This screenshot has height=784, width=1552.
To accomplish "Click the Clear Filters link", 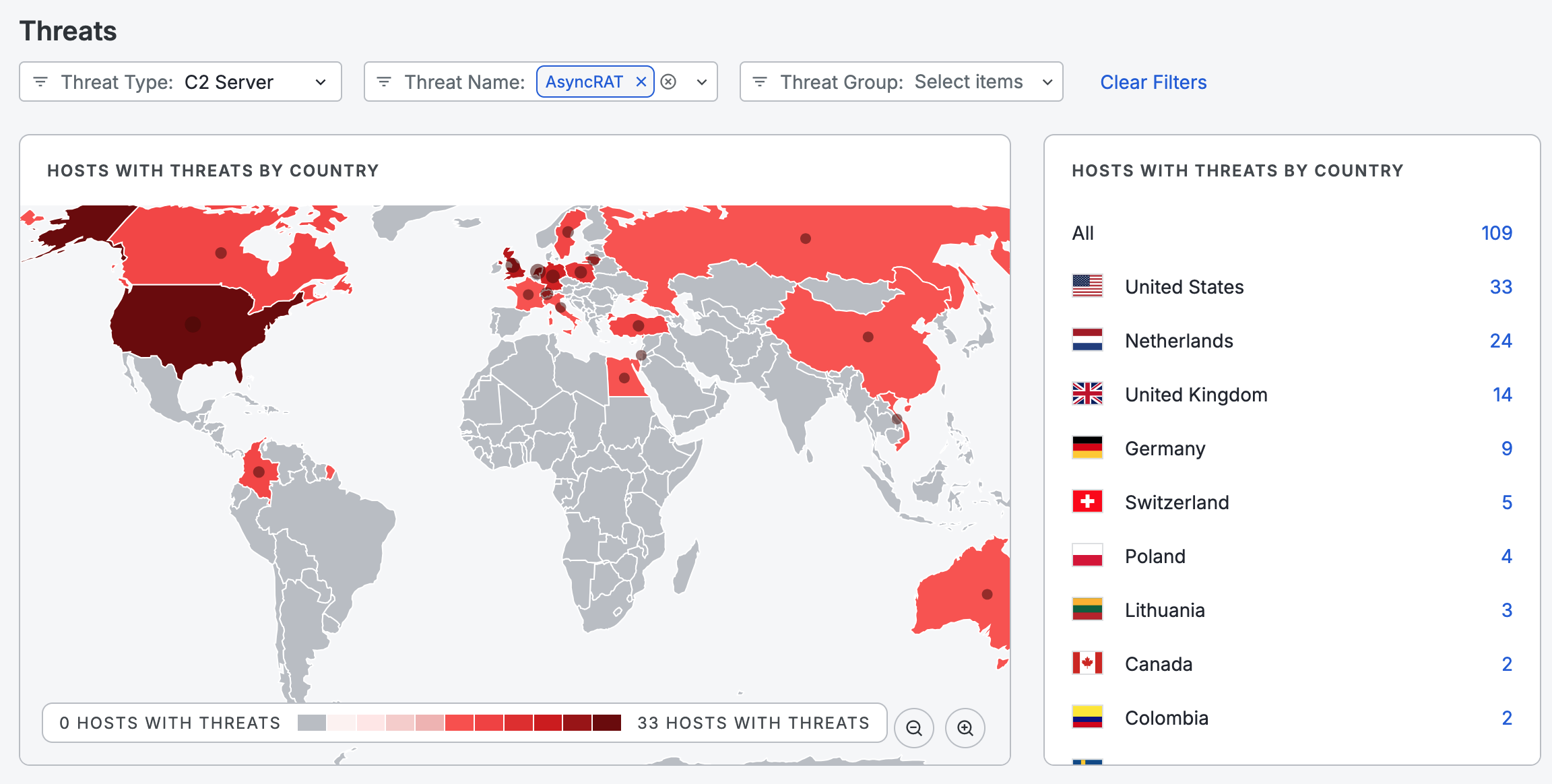I will [x=1153, y=82].
